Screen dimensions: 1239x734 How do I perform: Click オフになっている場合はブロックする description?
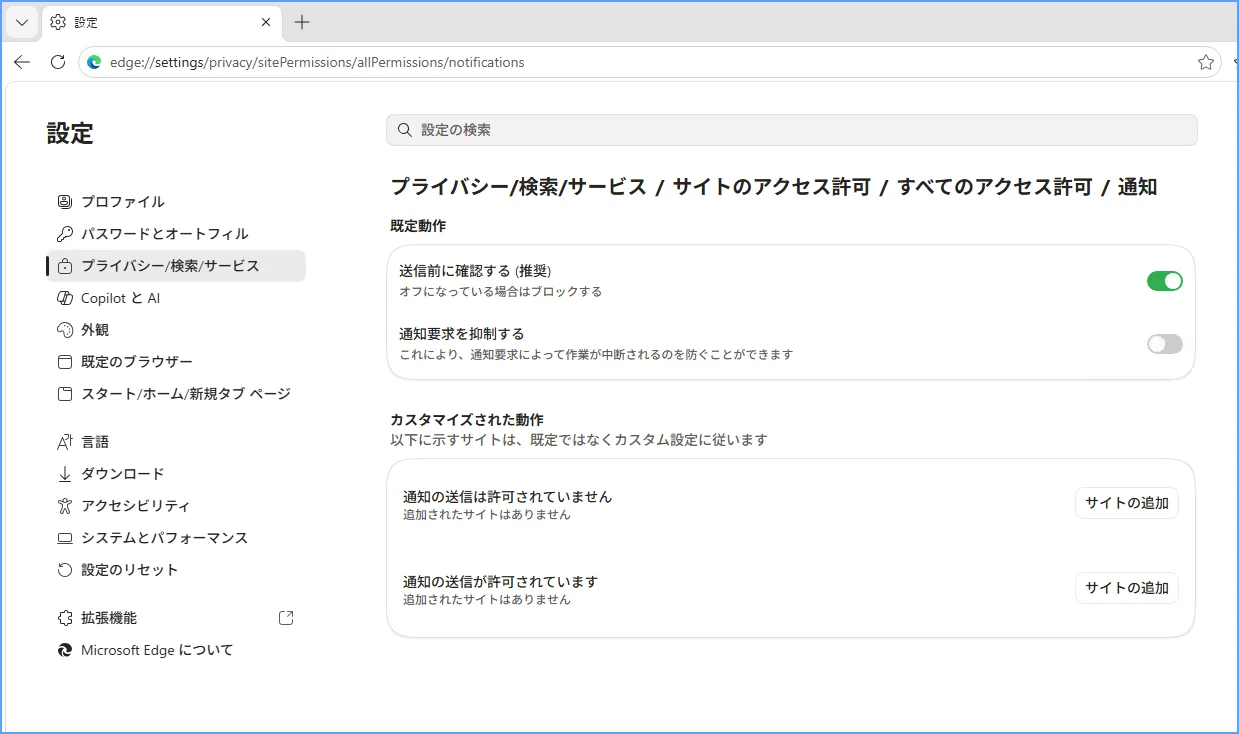tap(501, 292)
